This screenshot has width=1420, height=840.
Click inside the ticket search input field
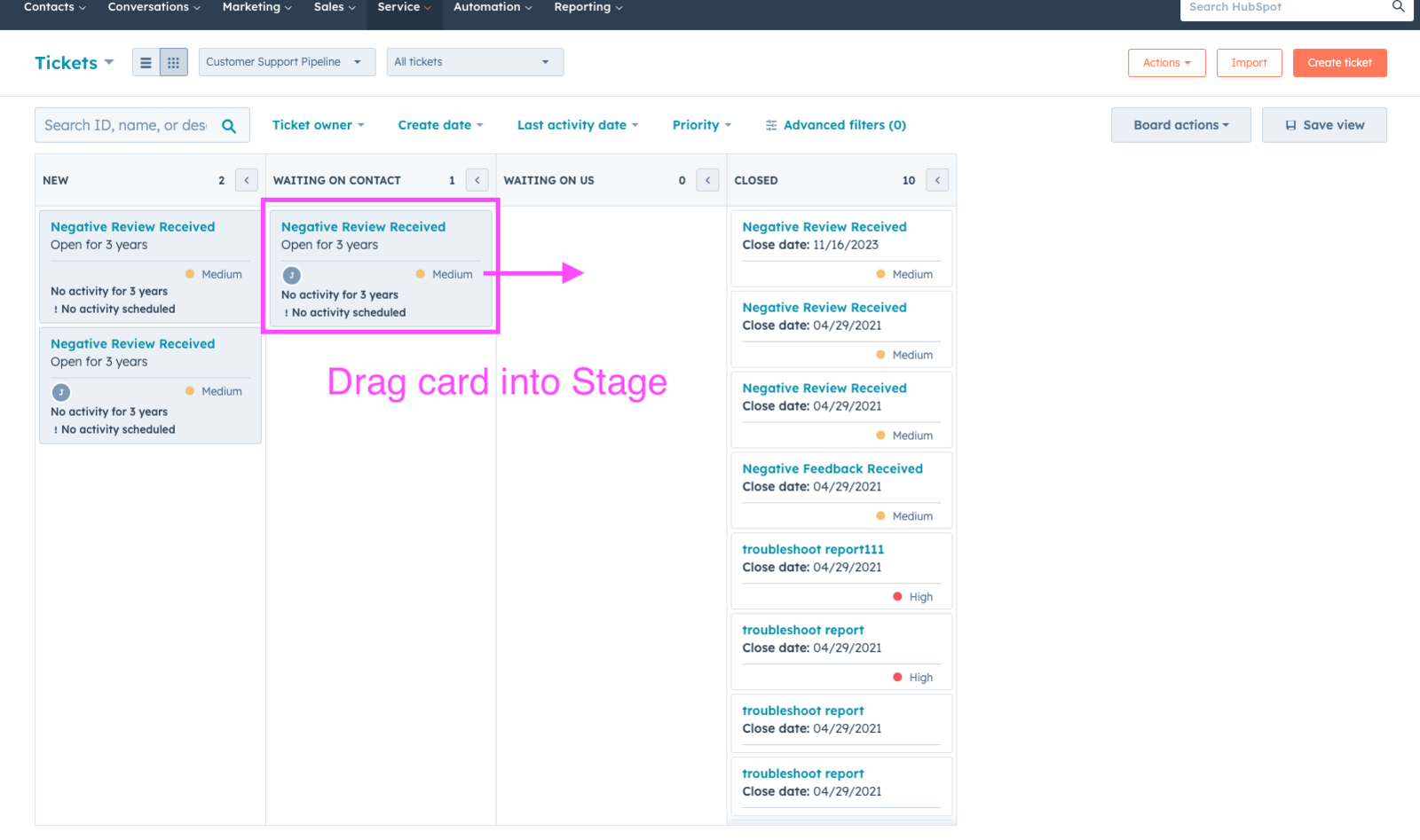pyautogui.click(x=124, y=125)
